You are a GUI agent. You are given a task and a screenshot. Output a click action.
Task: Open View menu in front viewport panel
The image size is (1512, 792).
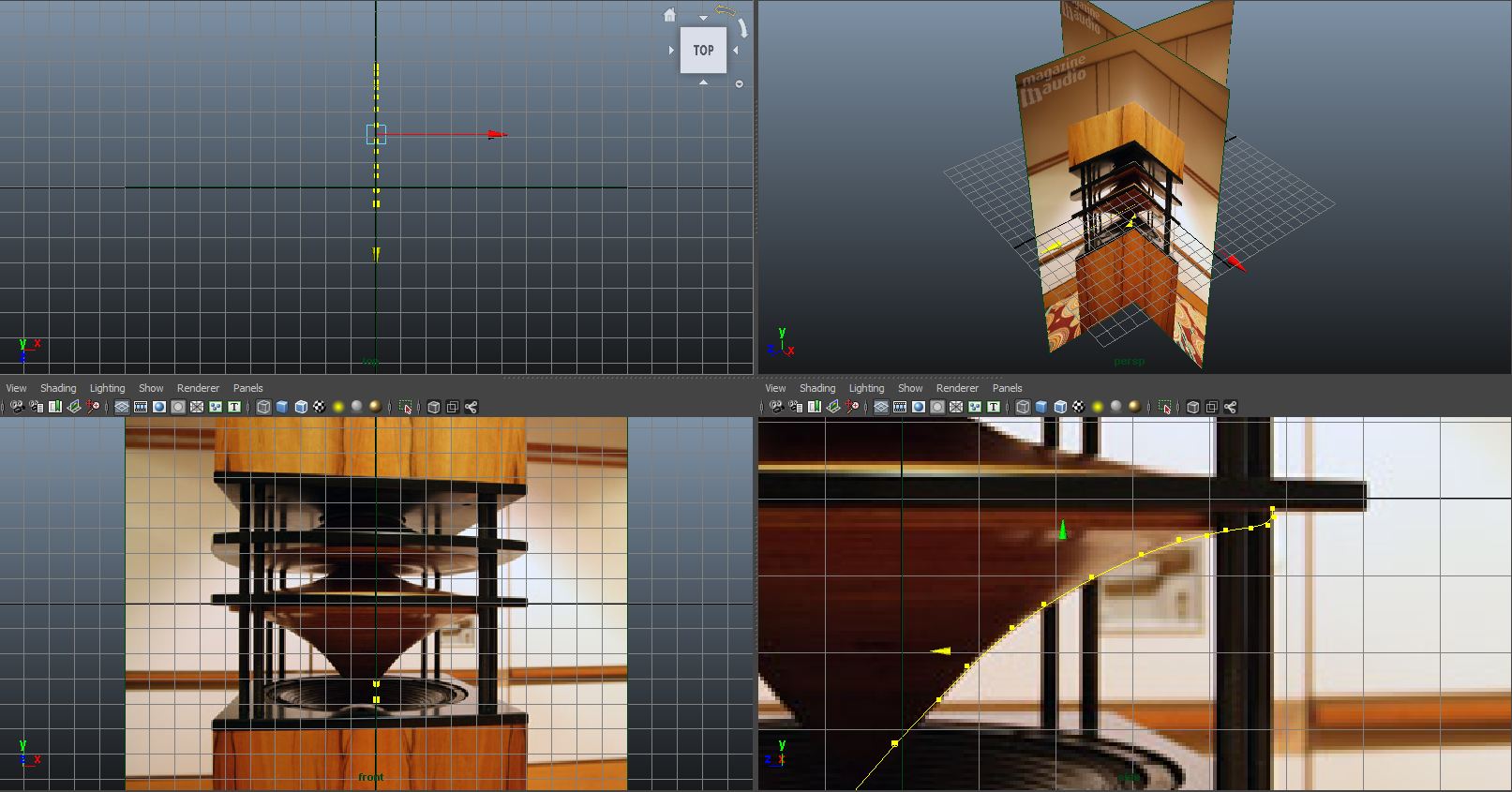(x=16, y=388)
